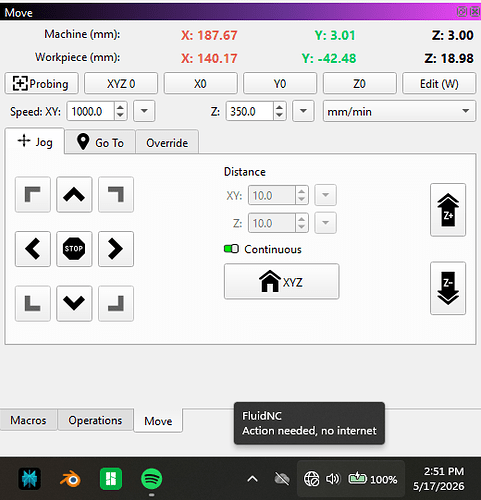
Task: Undock the Move panel via float icon
Action: 461,12
